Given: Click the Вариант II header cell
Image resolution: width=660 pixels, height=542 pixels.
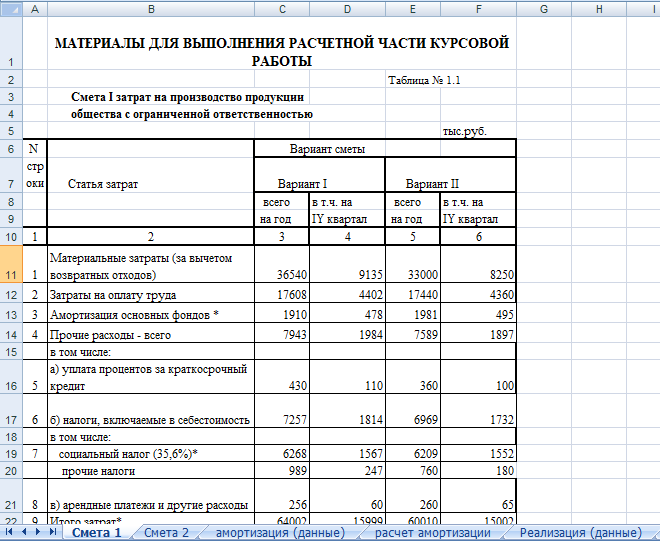Looking at the screenshot, I should click(x=450, y=175).
